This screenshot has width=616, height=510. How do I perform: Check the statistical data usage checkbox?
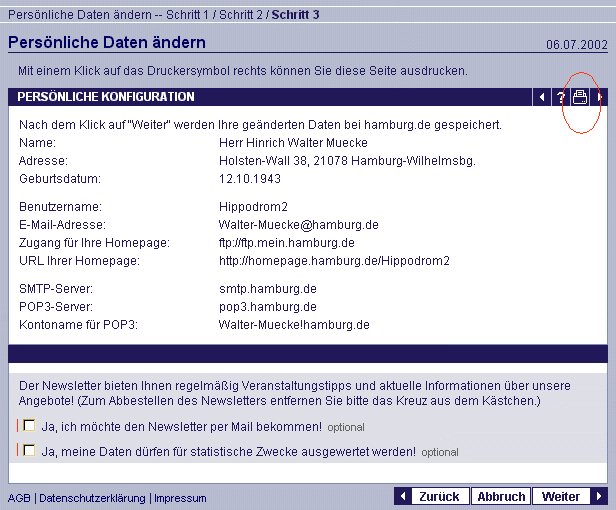(x=29, y=451)
